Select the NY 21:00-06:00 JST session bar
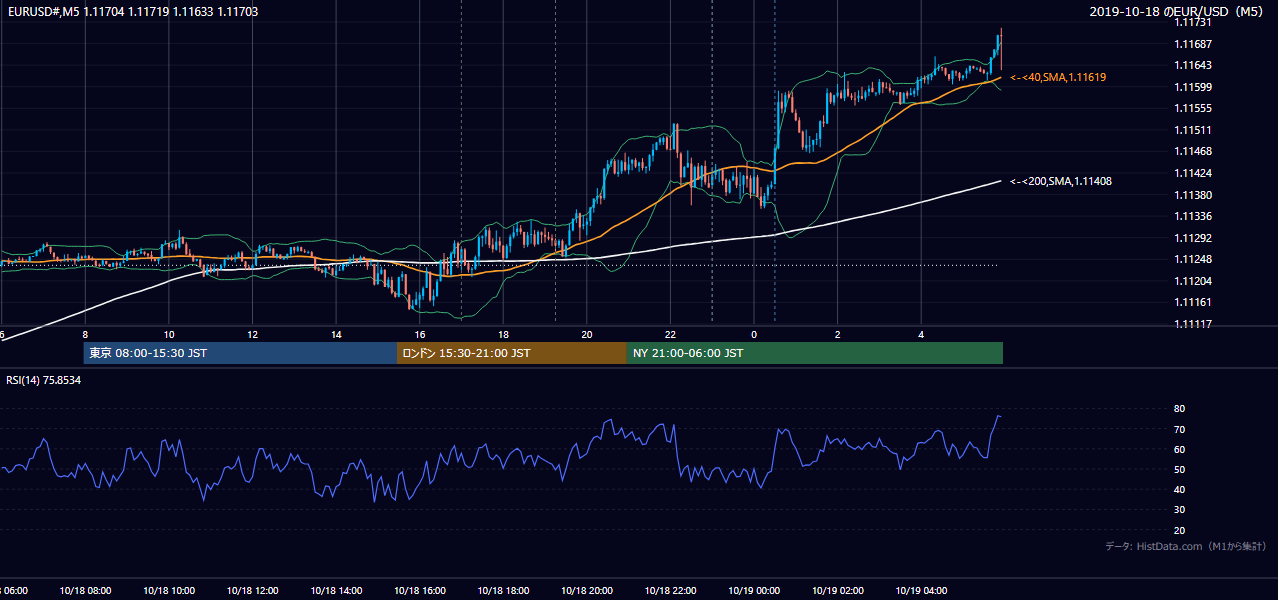Screen dimensions: 1278x600 815,353
